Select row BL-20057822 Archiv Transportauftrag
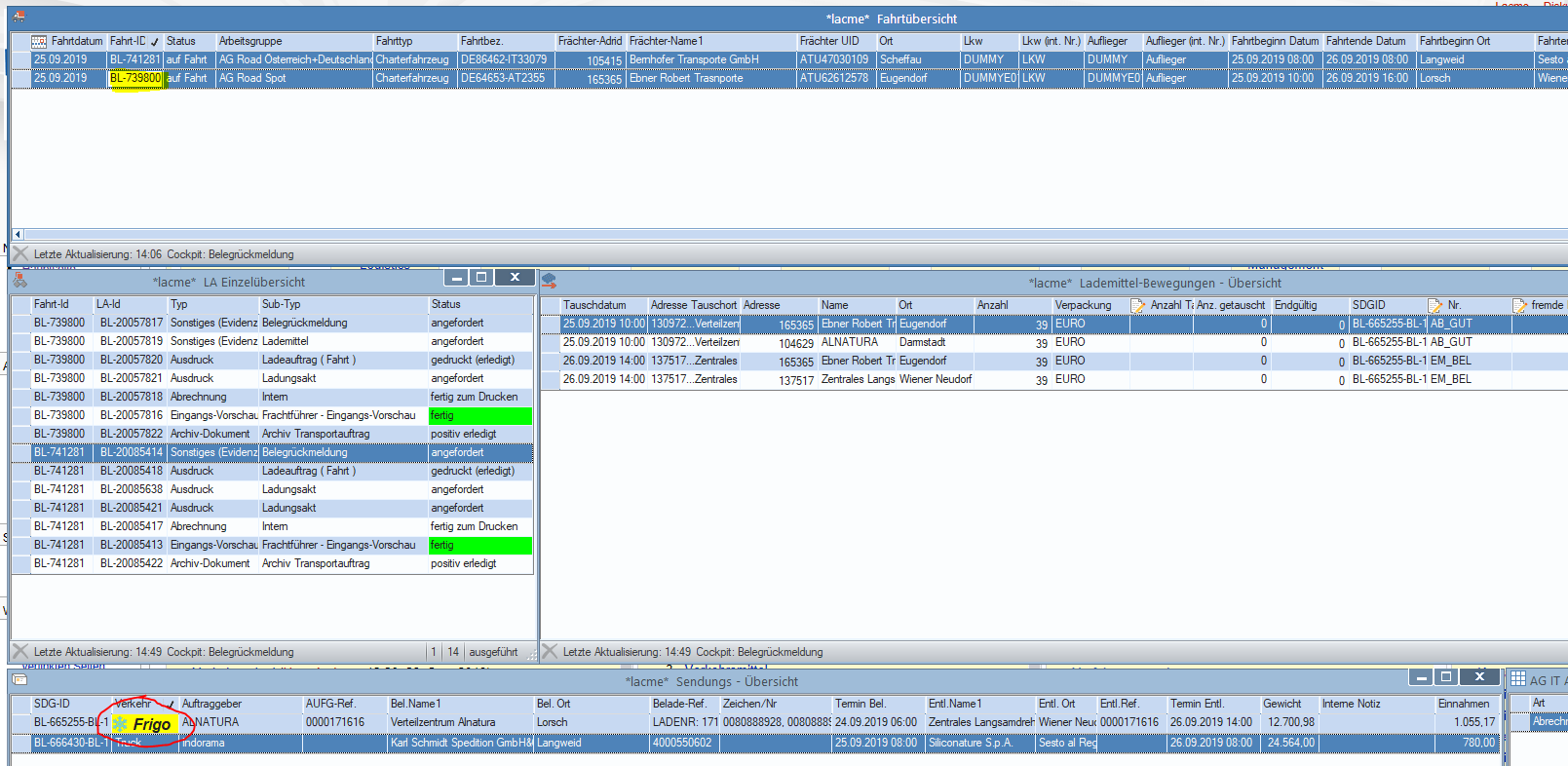 click(x=273, y=434)
